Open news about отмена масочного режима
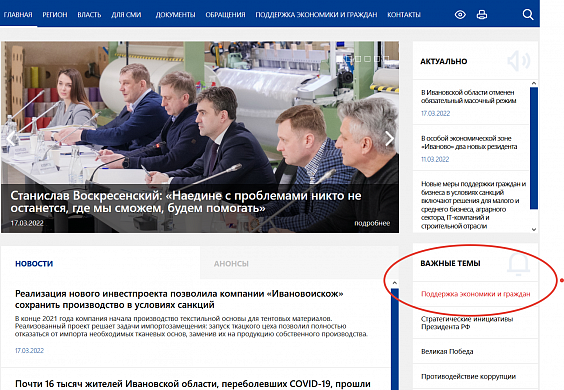Screen dimensions: 564x390 468,96
